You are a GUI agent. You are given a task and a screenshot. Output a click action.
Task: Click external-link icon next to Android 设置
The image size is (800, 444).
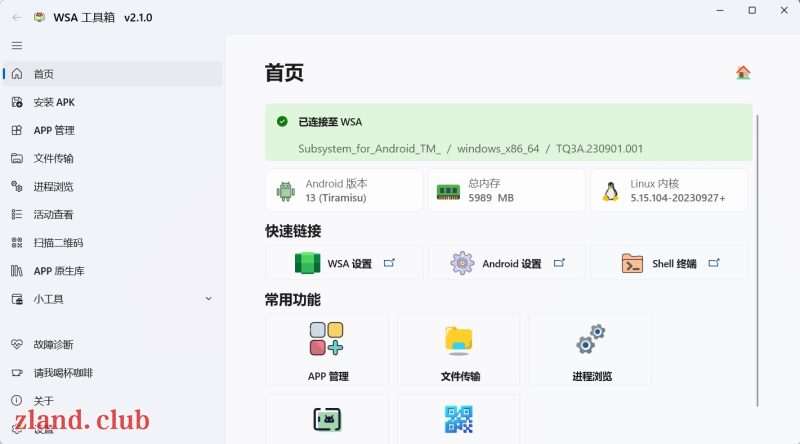pyautogui.click(x=559, y=263)
